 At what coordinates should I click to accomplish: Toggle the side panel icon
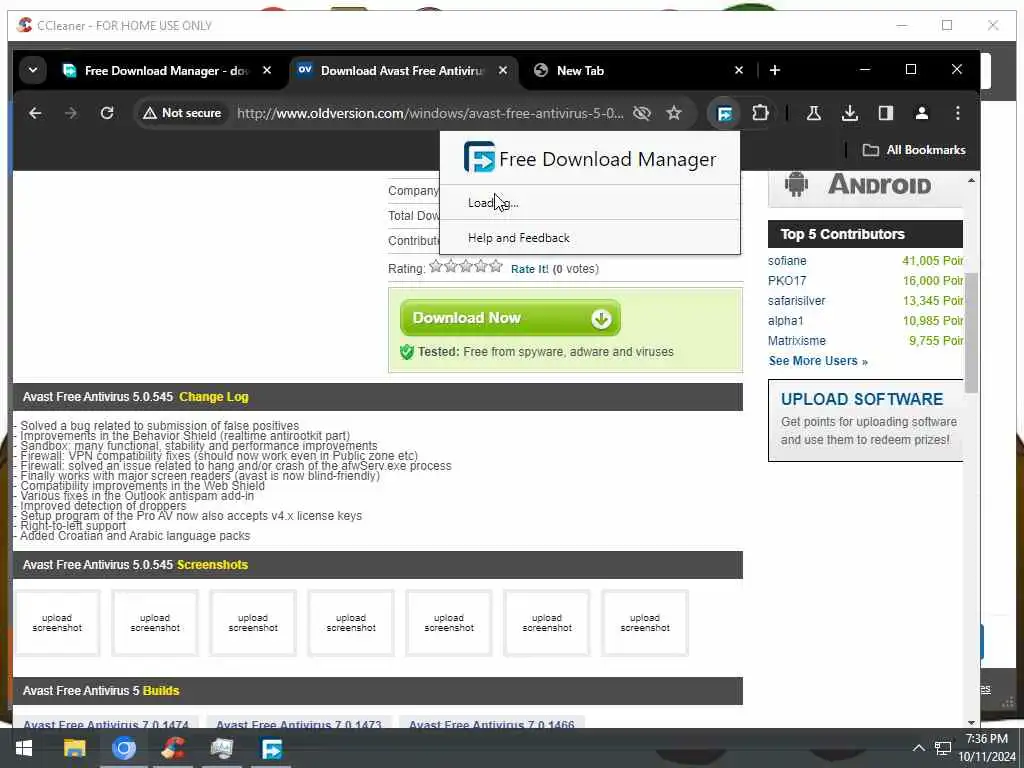coord(886,114)
